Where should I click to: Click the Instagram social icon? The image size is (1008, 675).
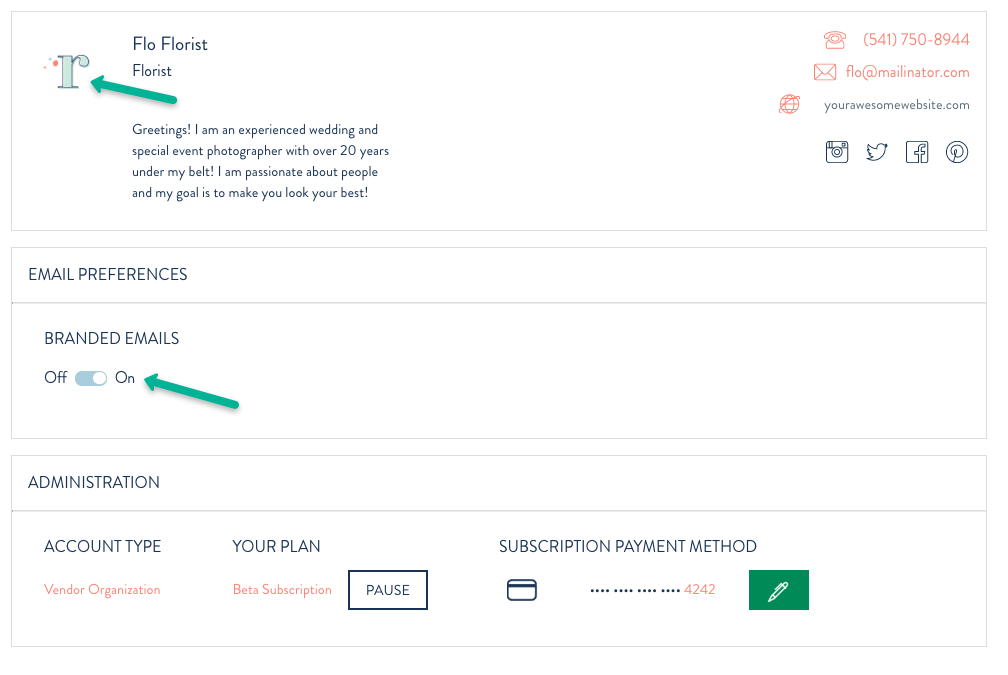coord(836,152)
